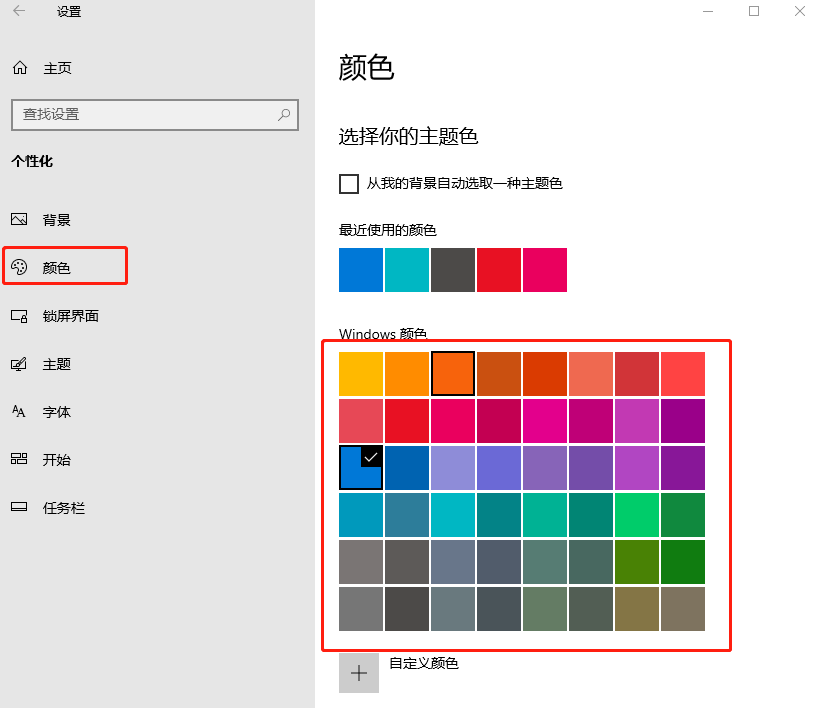813x708 pixels.
Task: Select the bright green Windows color swatch
Action: coord(637,513)
